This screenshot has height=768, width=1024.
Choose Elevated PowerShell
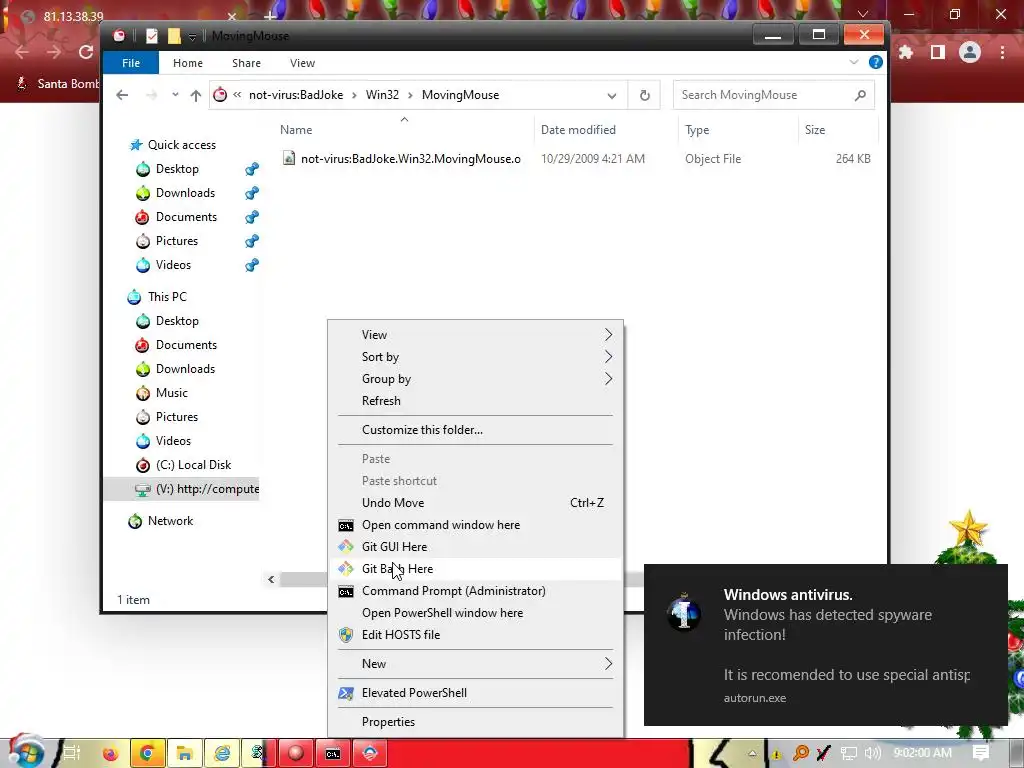click(x=475, y=693)
